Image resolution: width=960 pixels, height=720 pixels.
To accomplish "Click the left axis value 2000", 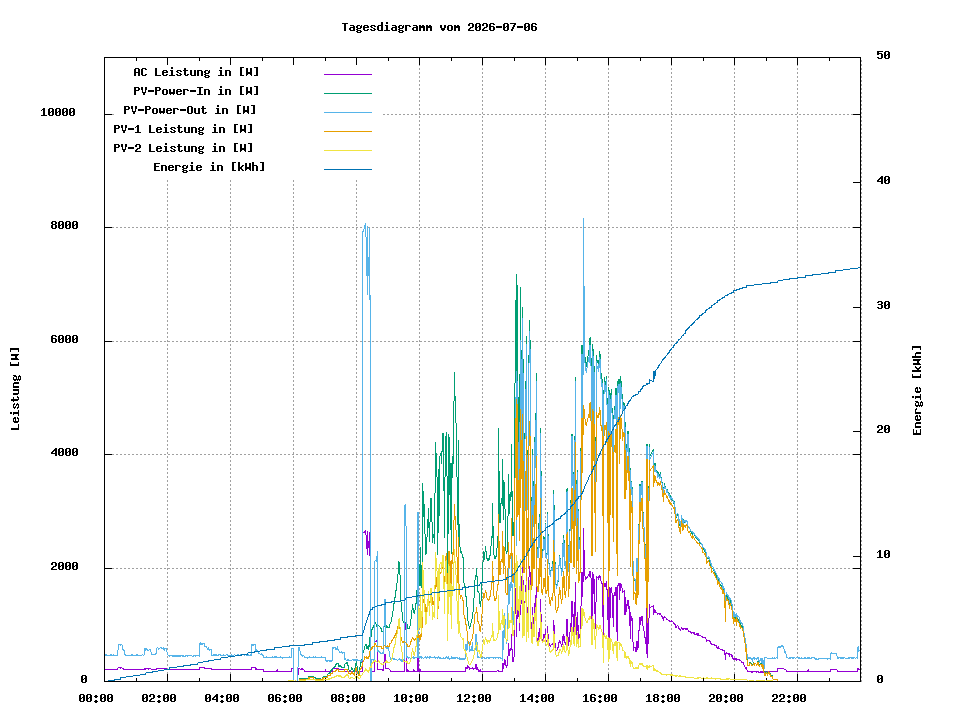I will 64,567.
